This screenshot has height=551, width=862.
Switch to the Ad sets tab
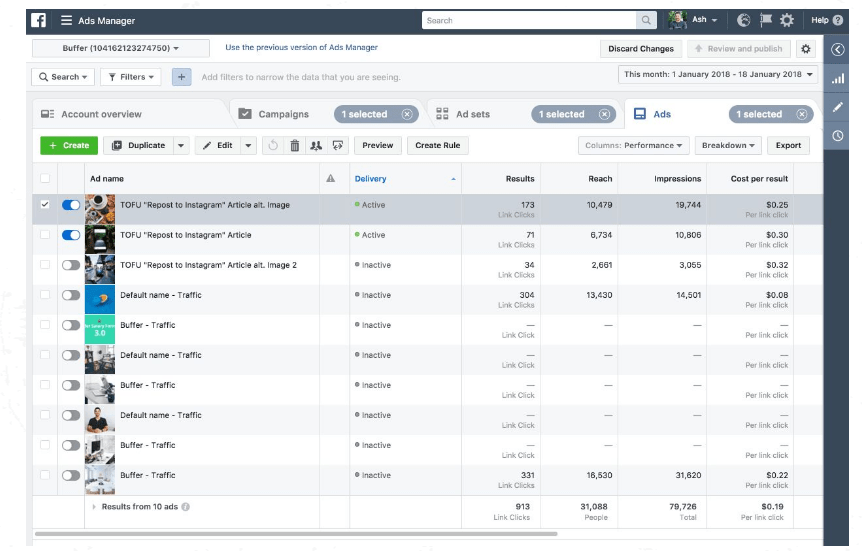pyautogui.click(x=473, y=115)
